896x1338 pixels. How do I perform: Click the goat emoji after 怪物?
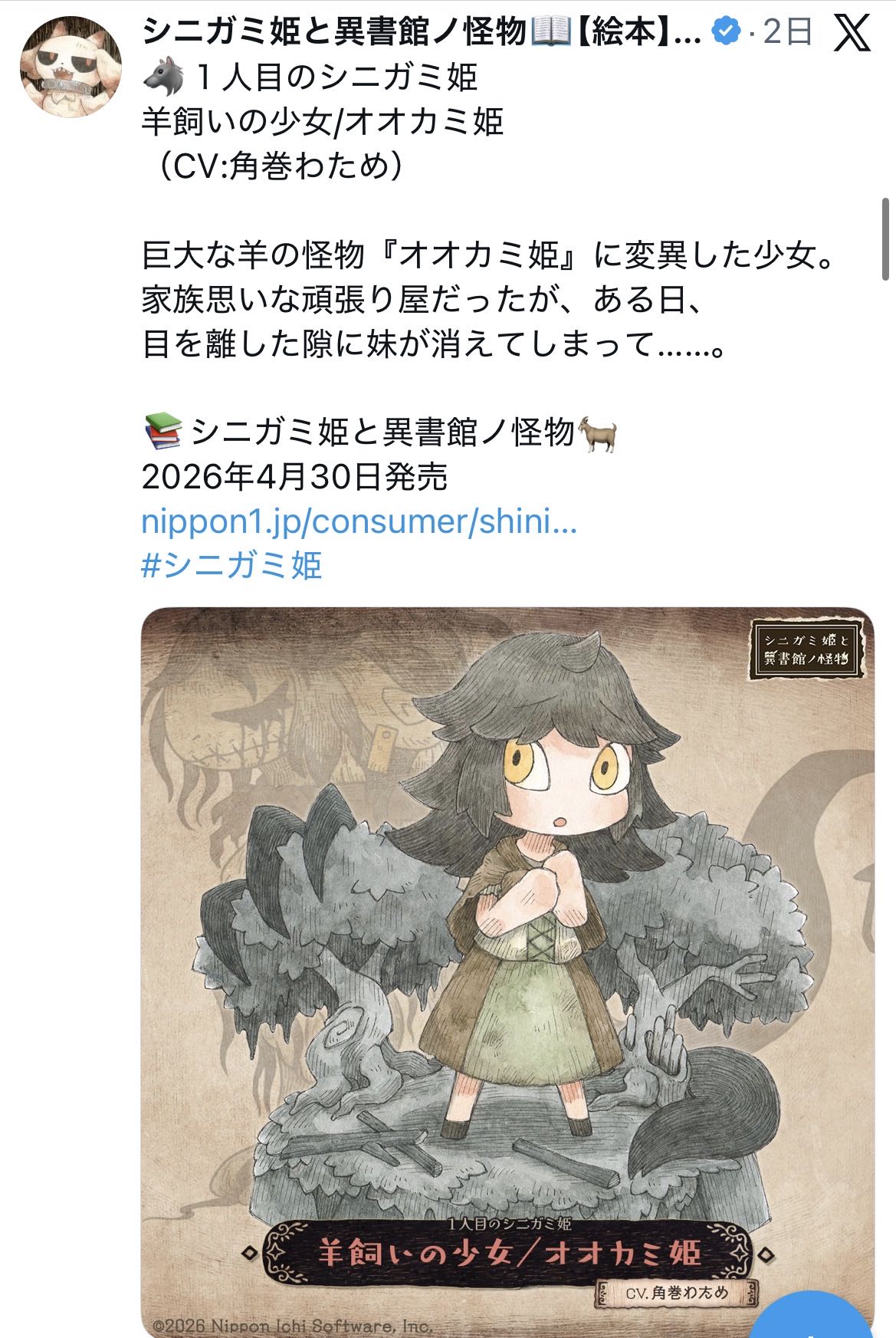(598, 433)
